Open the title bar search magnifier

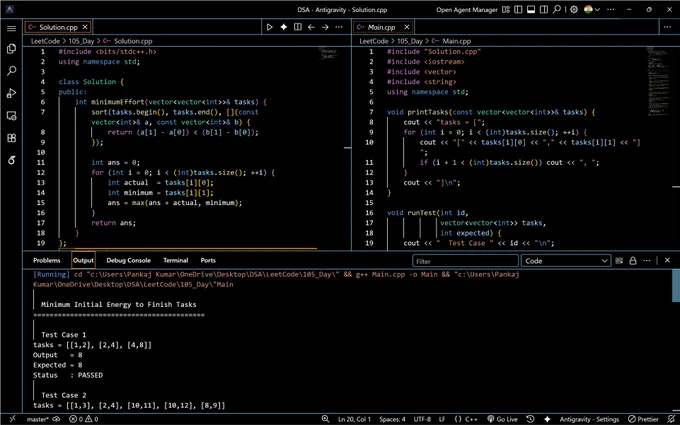point(557,10)
